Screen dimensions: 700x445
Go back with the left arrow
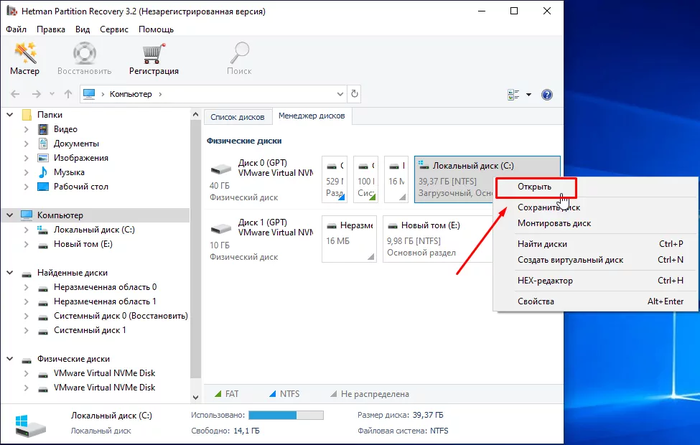[16, 94]
